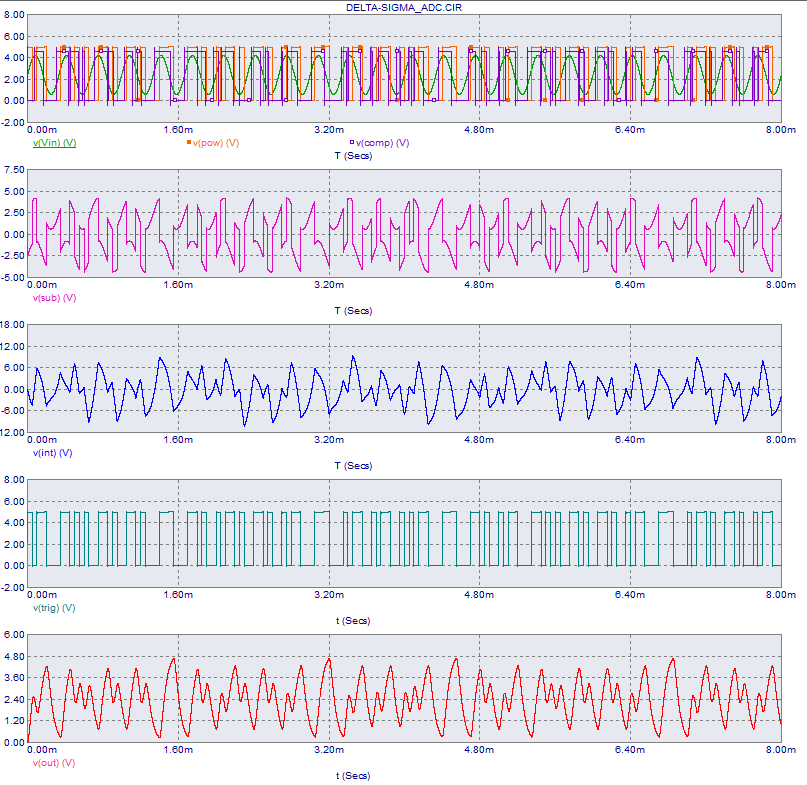Click the v(int) (V) trace label

53,453
